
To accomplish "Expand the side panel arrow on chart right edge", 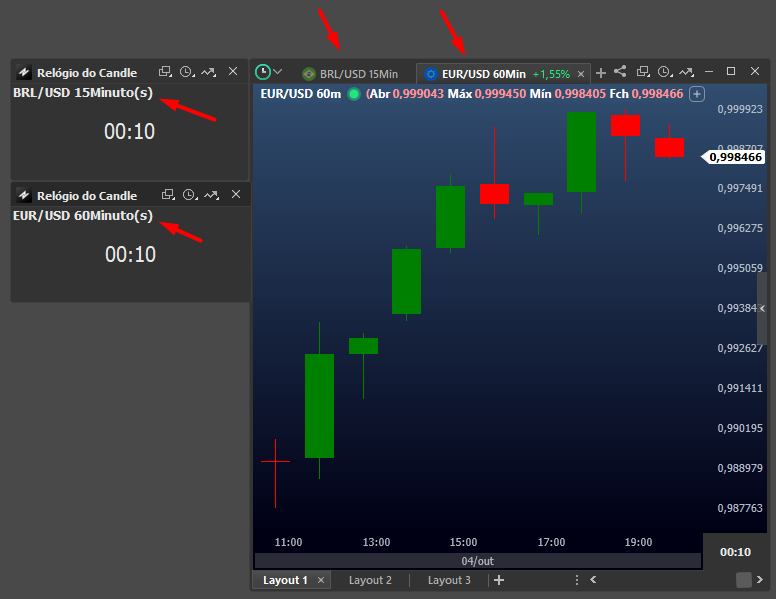I will pos(762,309).
